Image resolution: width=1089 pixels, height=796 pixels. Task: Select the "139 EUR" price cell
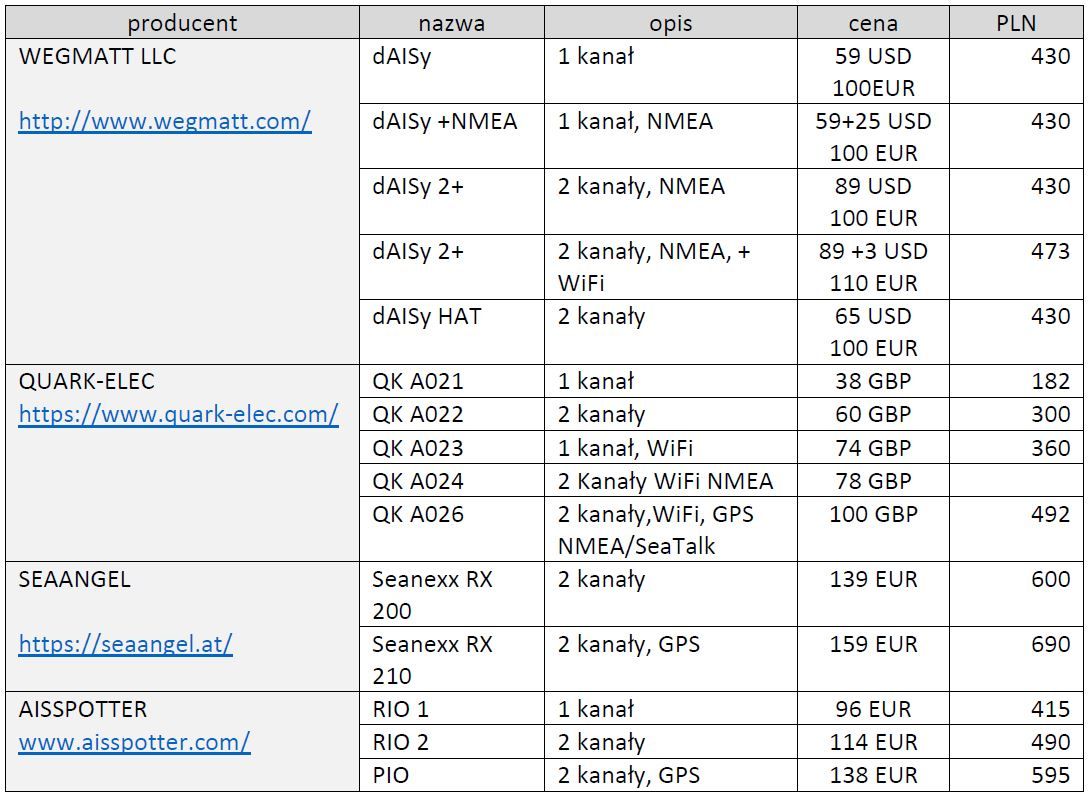872,580
